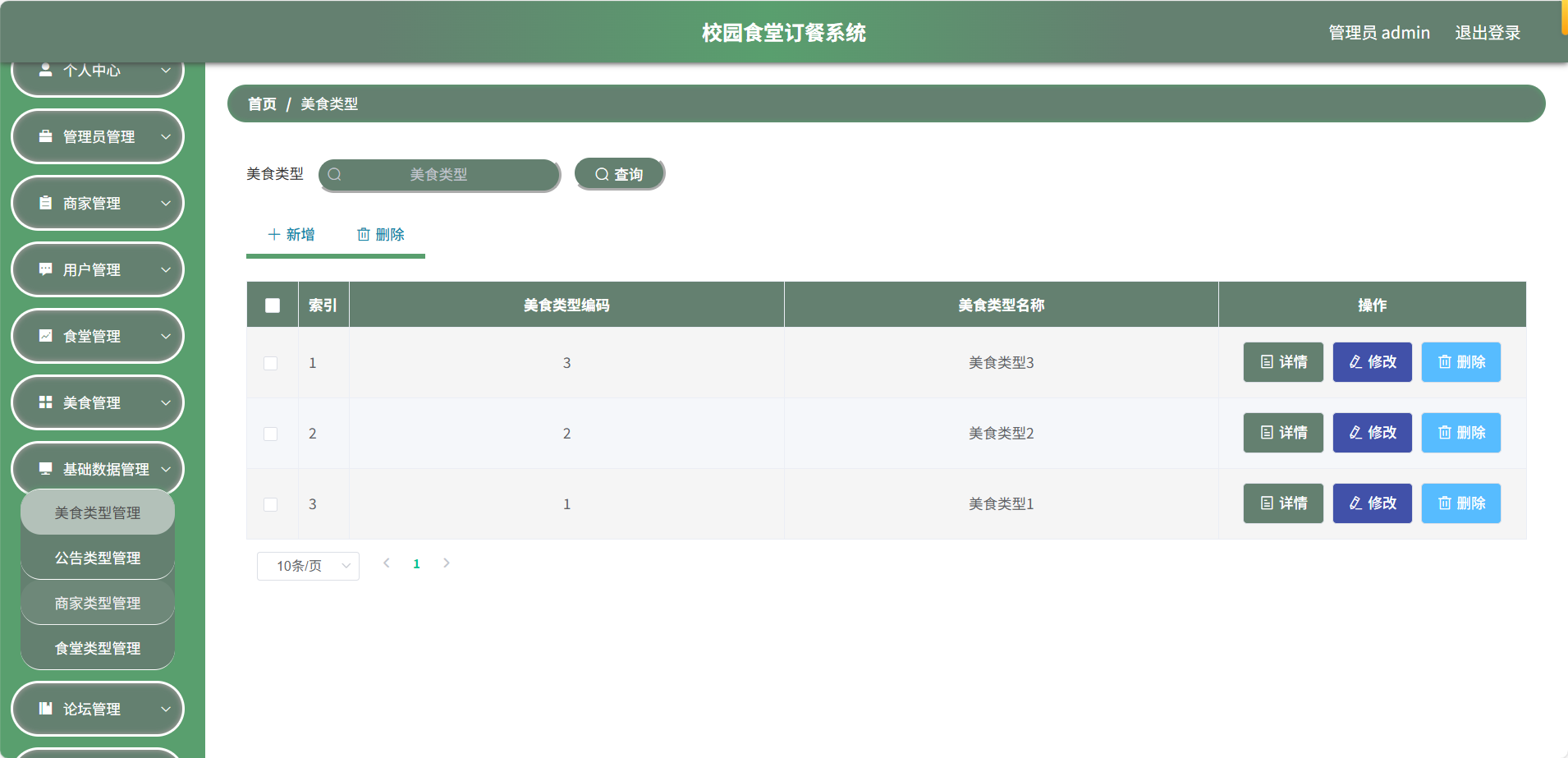This screenshot has height=758, width=1568.
Task: Click the 美食类型2 name cell
Action: coord(1002,434)
